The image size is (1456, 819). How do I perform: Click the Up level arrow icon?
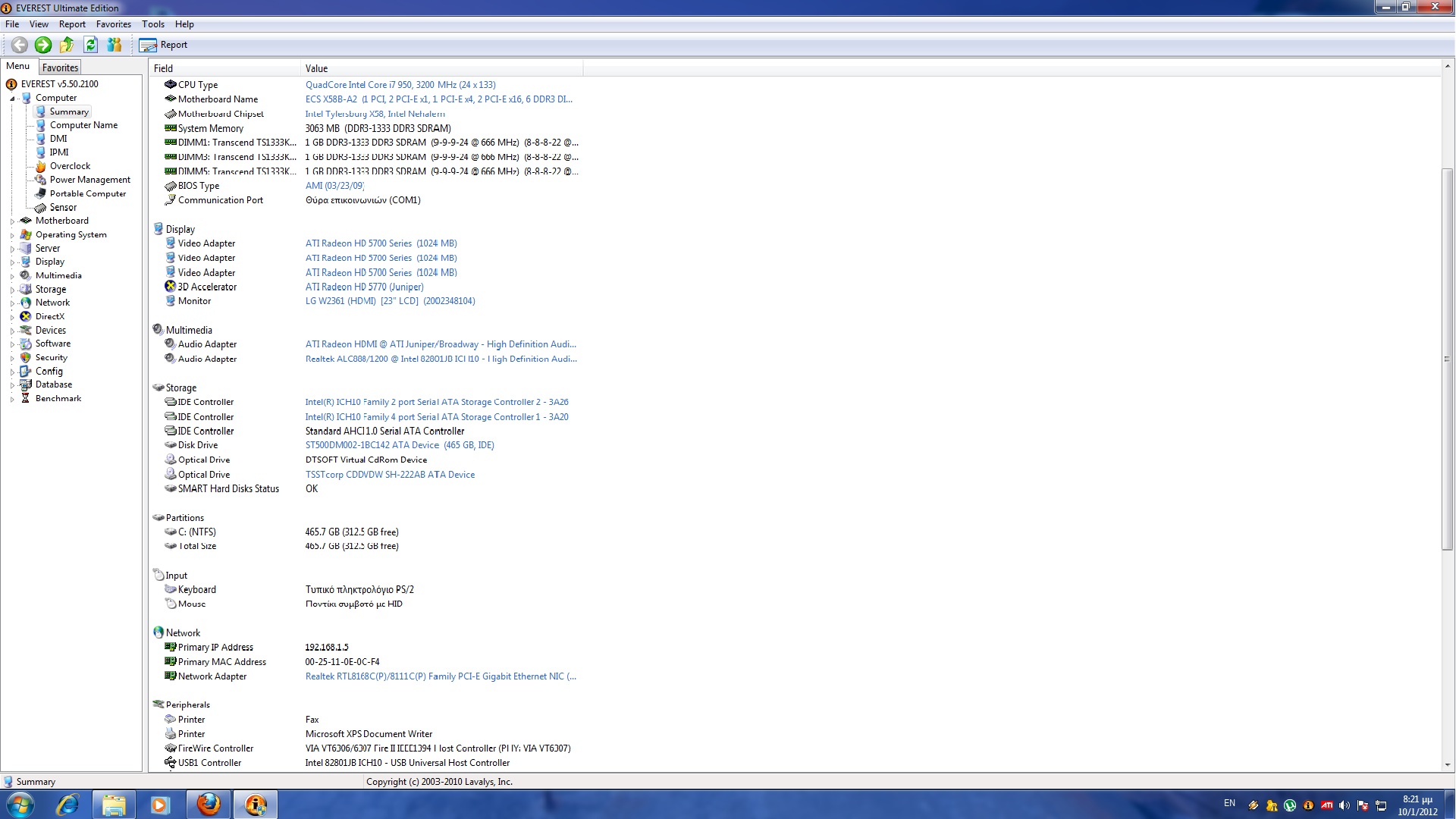67,45
